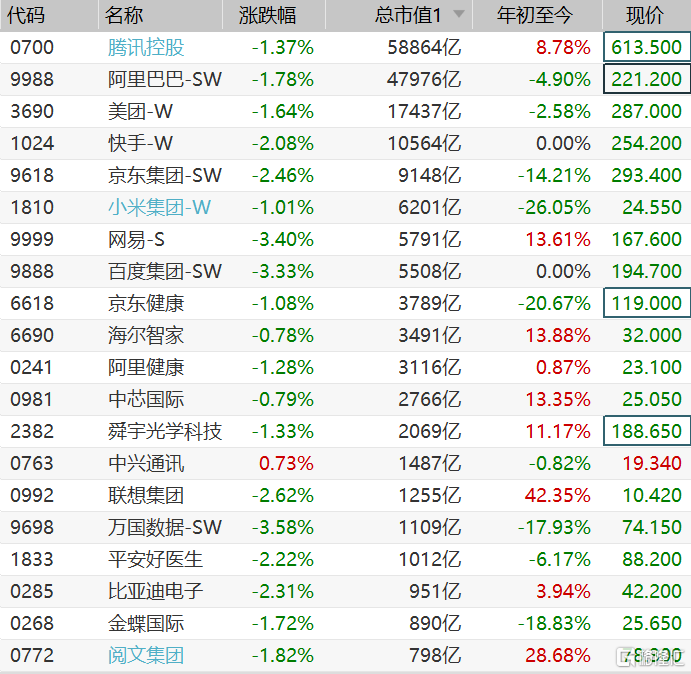Select the 比亚迪电子 row name
Image resolution: width=691 pixels, height=674 pixels.
[x=155, y=591]
